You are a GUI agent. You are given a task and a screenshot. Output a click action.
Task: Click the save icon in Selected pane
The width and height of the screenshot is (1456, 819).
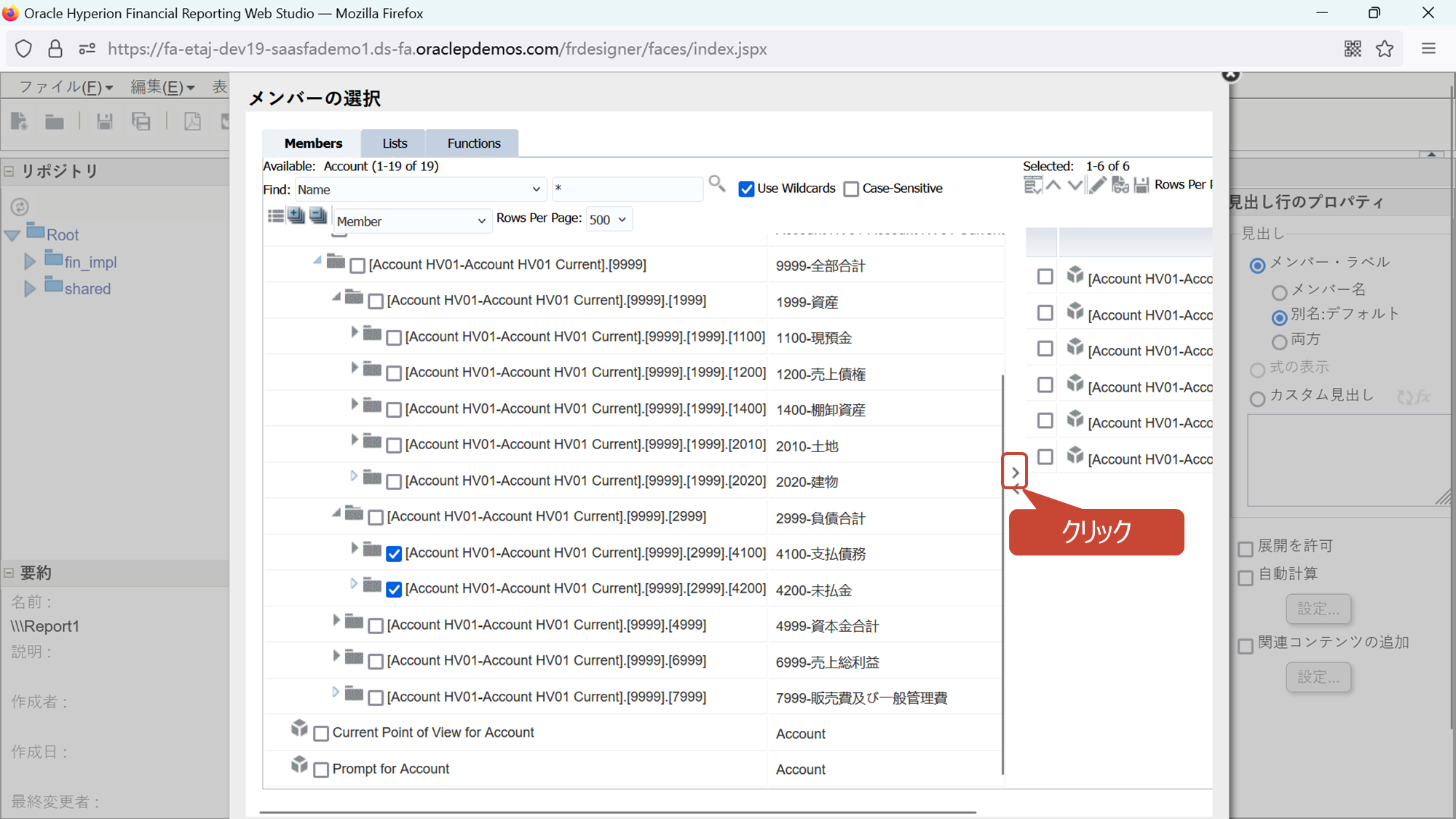pyautogui.click(x=1142, y=186)
